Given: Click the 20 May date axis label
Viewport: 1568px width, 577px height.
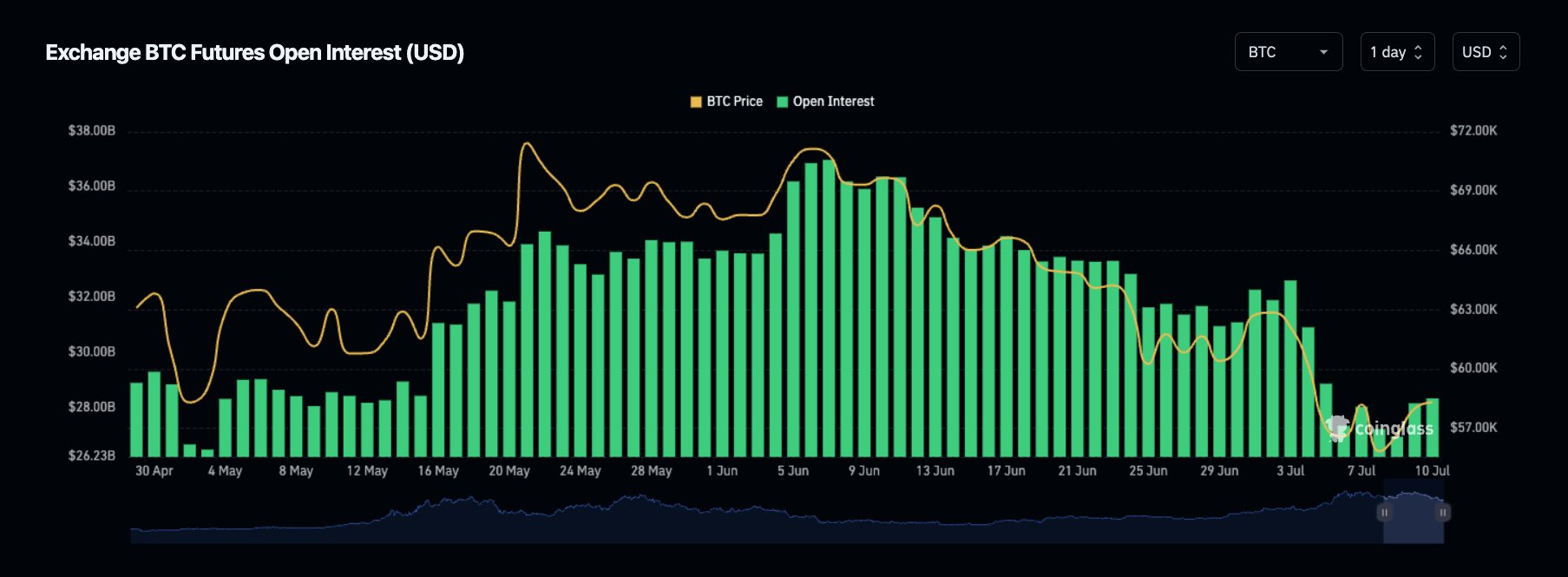Looking at the screenshot, I should pyautogui.click(x=508, y=470).
